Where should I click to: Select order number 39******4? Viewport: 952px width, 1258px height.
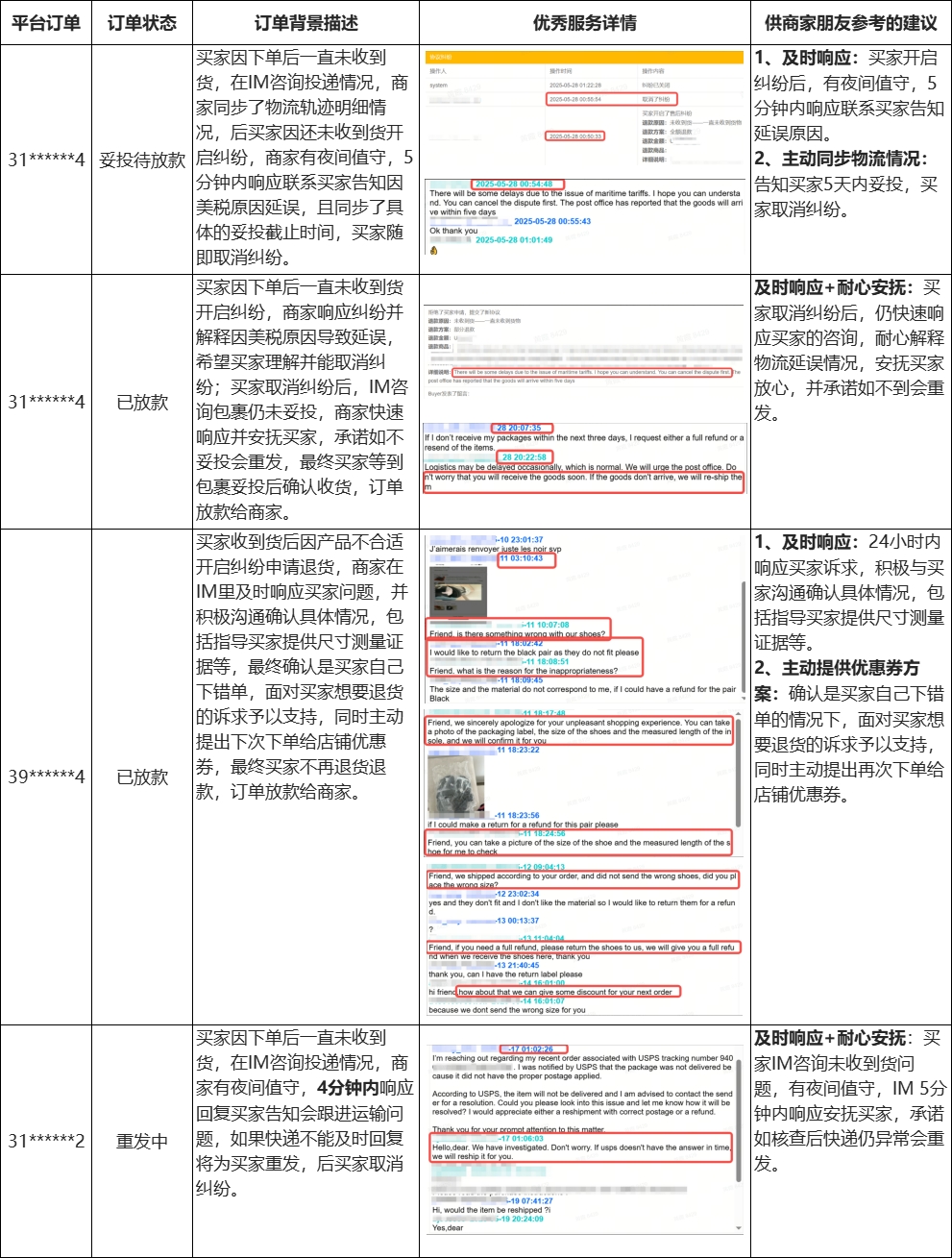click(45, 777)
